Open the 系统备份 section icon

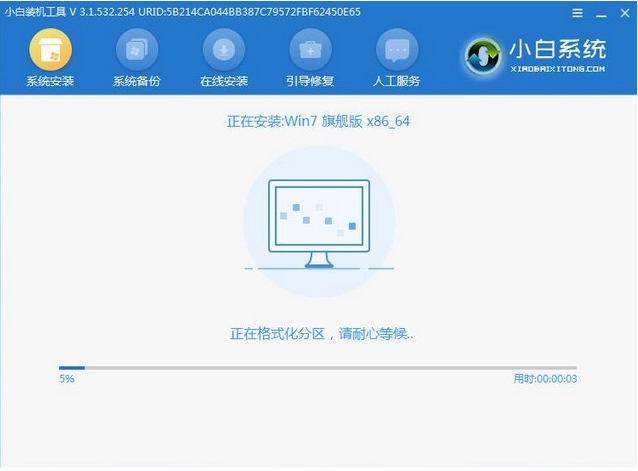pyautogui.click(x=137, y=50)
